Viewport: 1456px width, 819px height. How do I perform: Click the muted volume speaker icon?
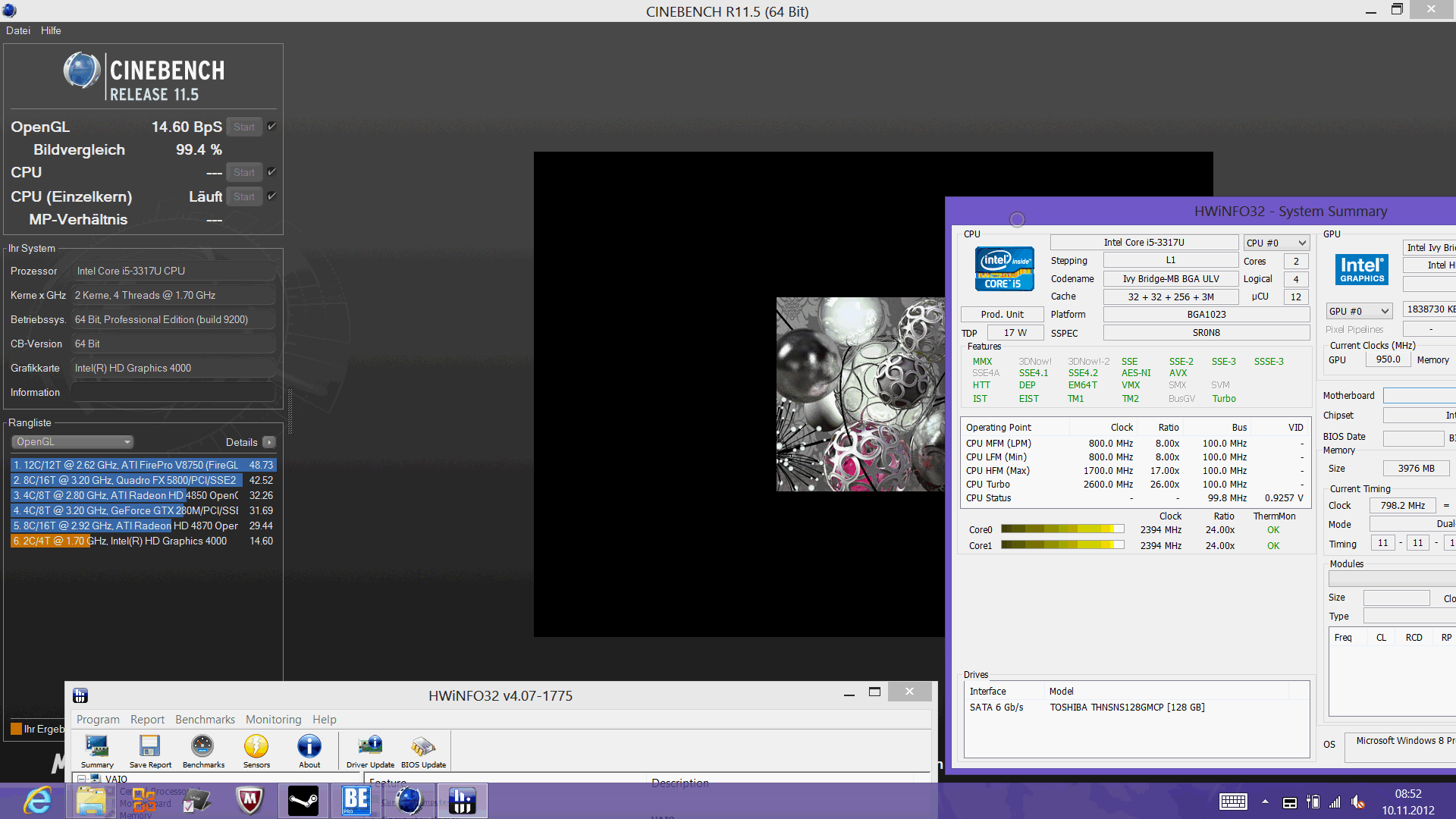pos(1358,802)
